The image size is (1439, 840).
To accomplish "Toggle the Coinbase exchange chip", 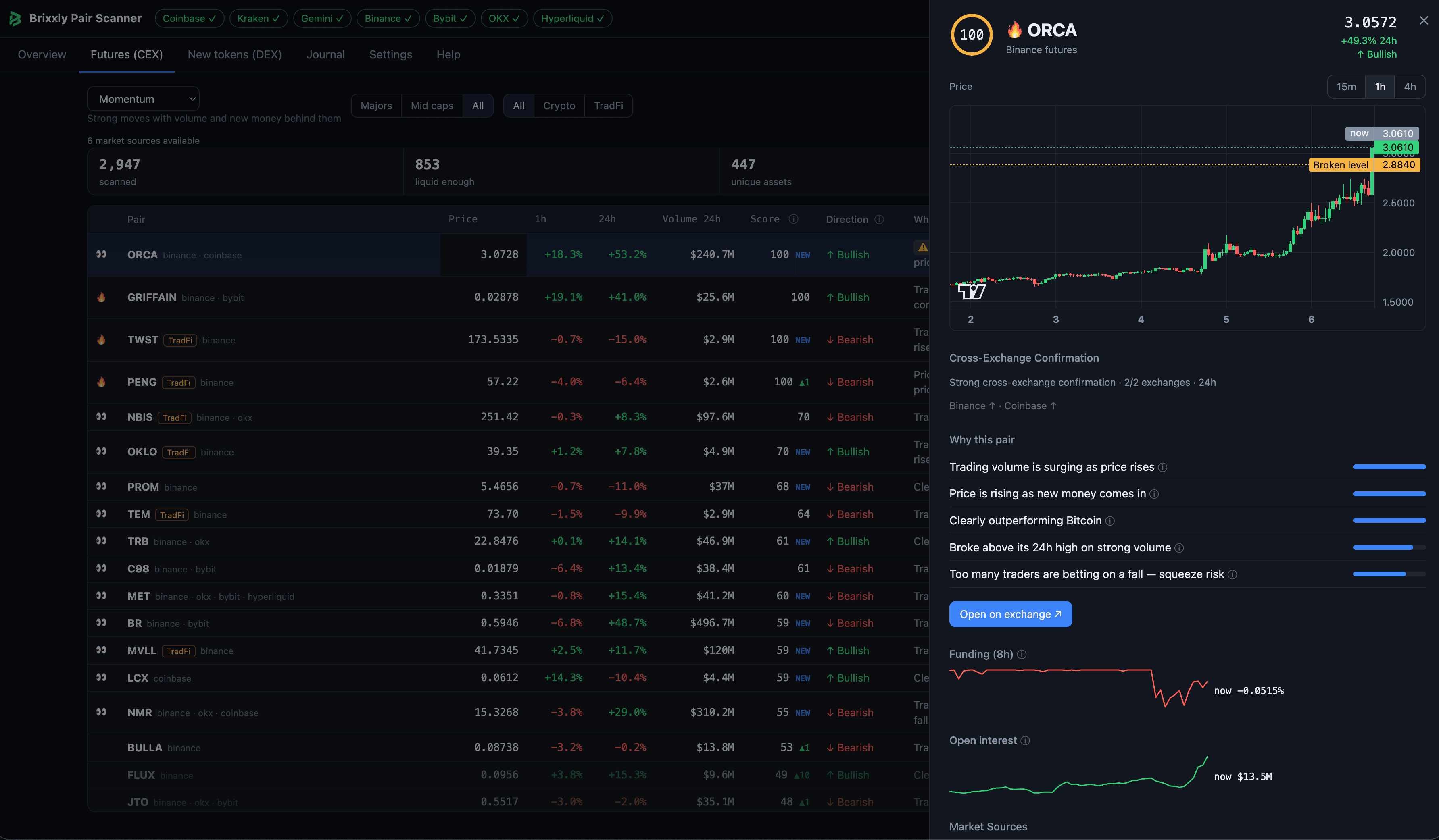I will pyautogui.click(x=189, y=18).
